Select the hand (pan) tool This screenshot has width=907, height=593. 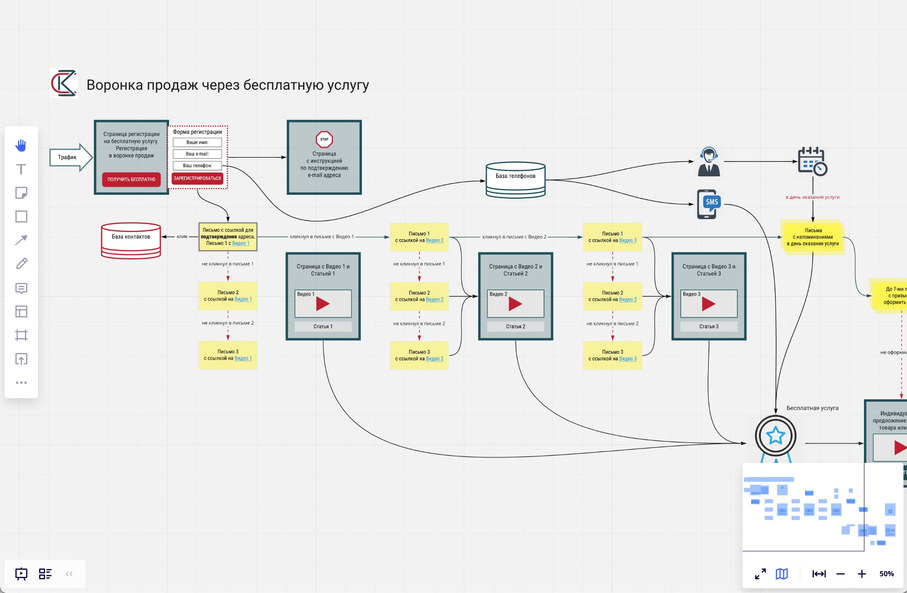21,145
